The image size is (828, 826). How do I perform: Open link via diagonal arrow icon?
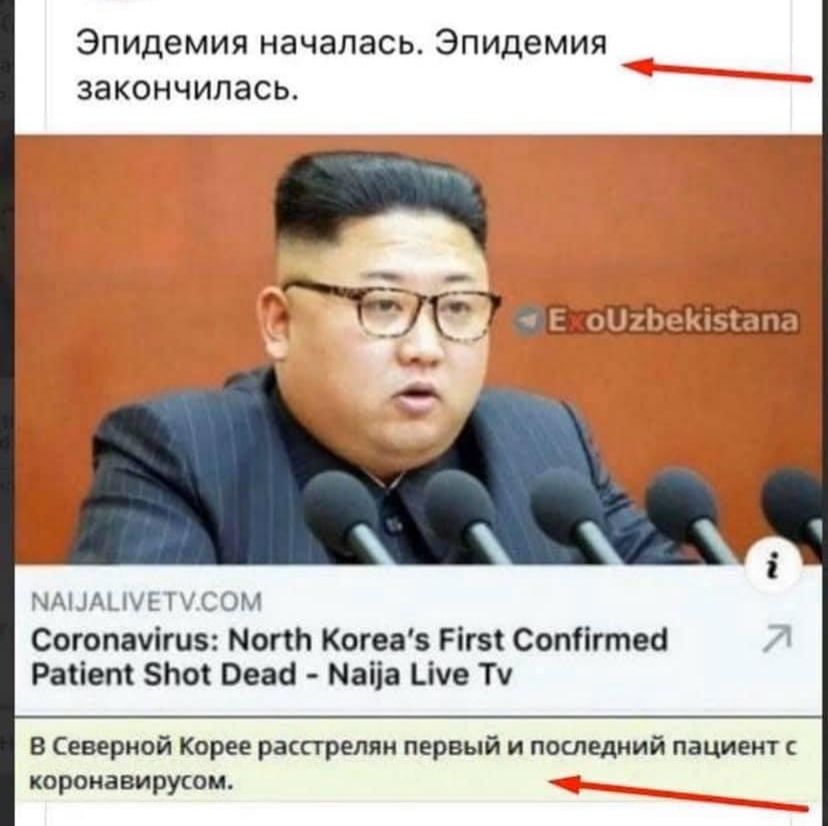(778, 638)
